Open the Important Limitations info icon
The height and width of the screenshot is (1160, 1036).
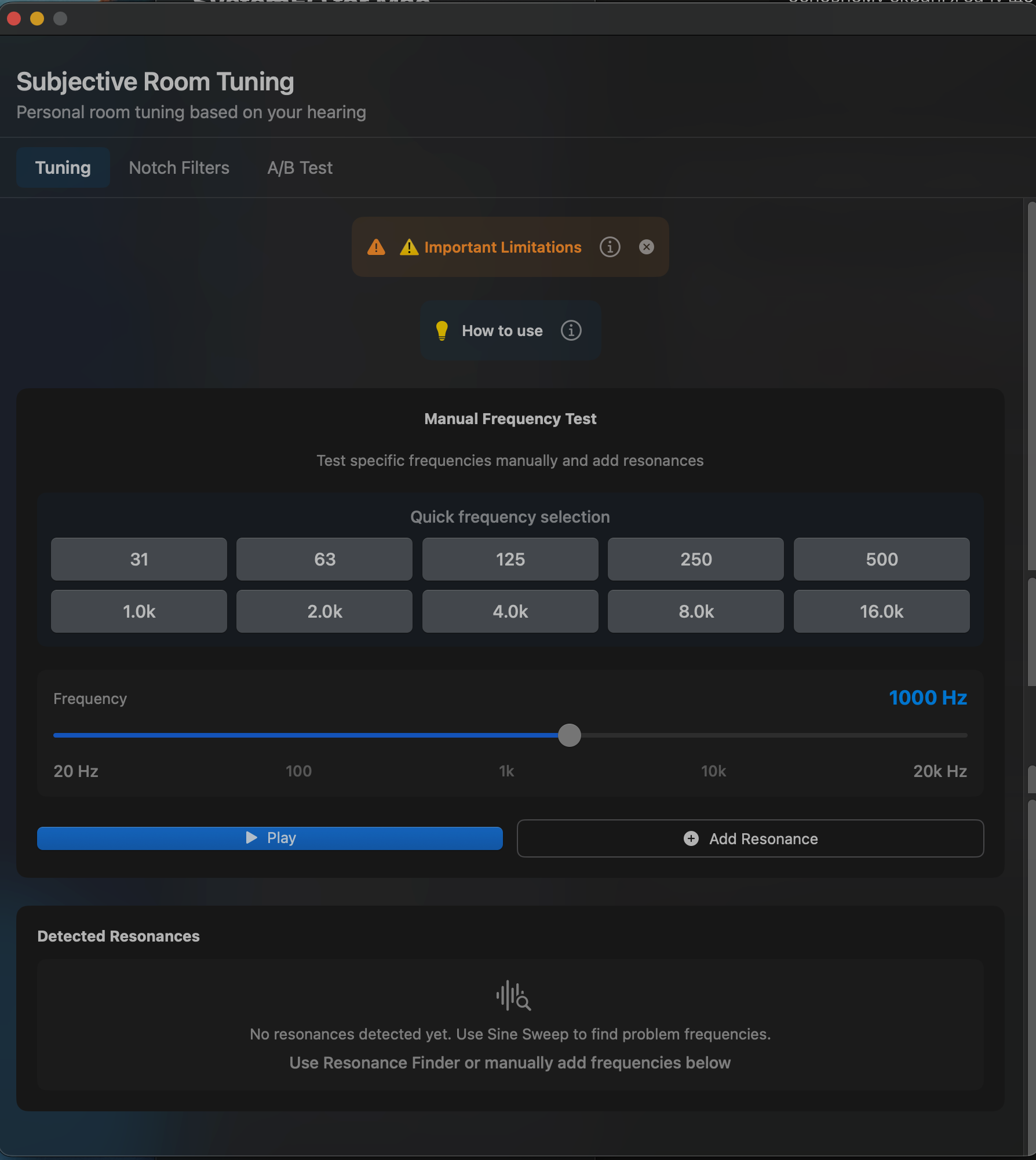tap(610, 247)
